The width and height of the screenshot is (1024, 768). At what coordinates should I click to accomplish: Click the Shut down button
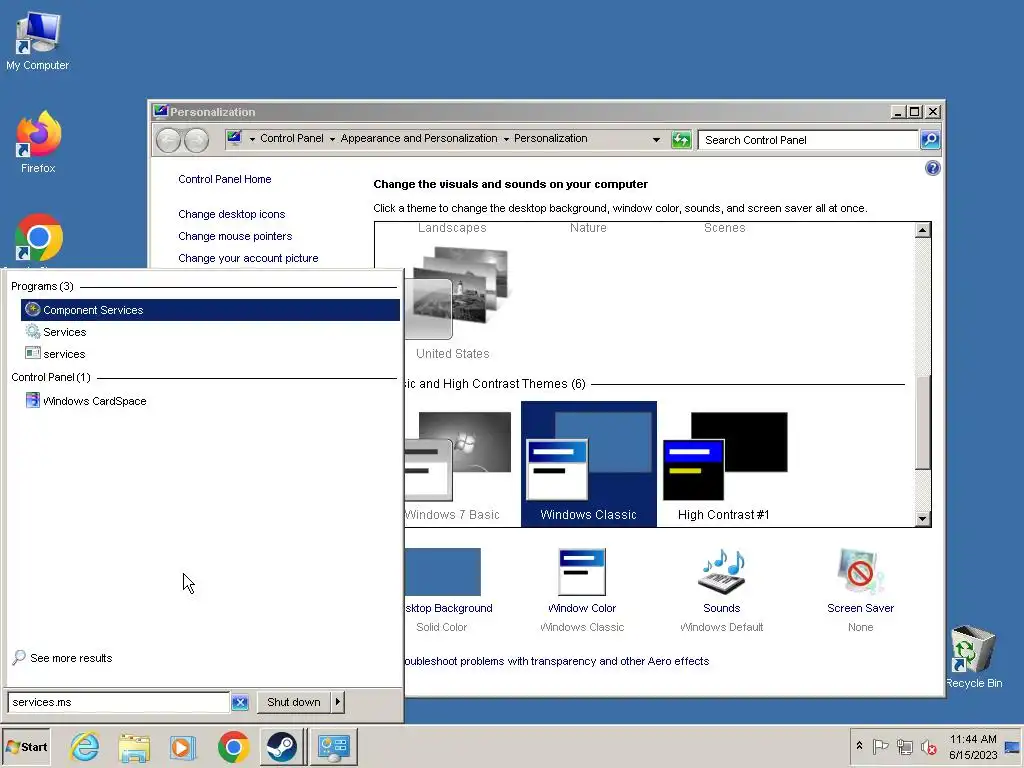294,702
